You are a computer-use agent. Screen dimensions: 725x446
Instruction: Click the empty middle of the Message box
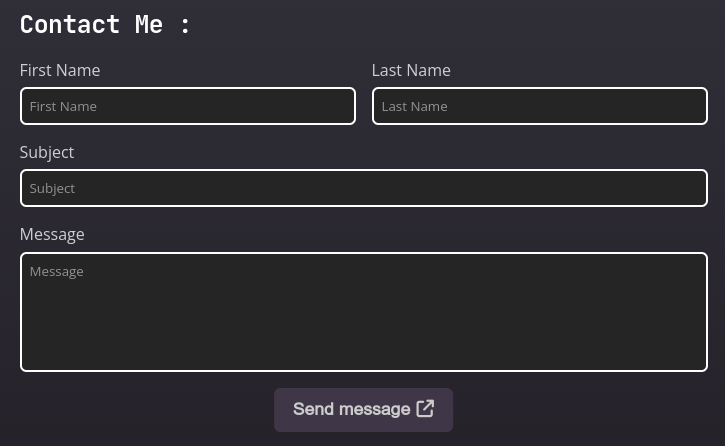pos(363,320)
